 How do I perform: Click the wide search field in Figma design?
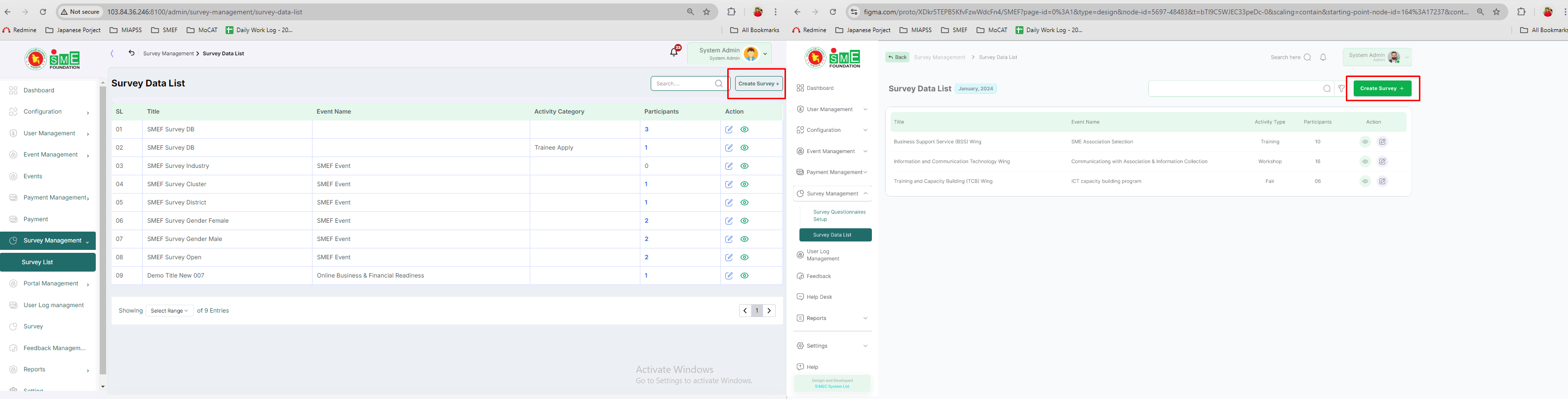click(1241, 89)
